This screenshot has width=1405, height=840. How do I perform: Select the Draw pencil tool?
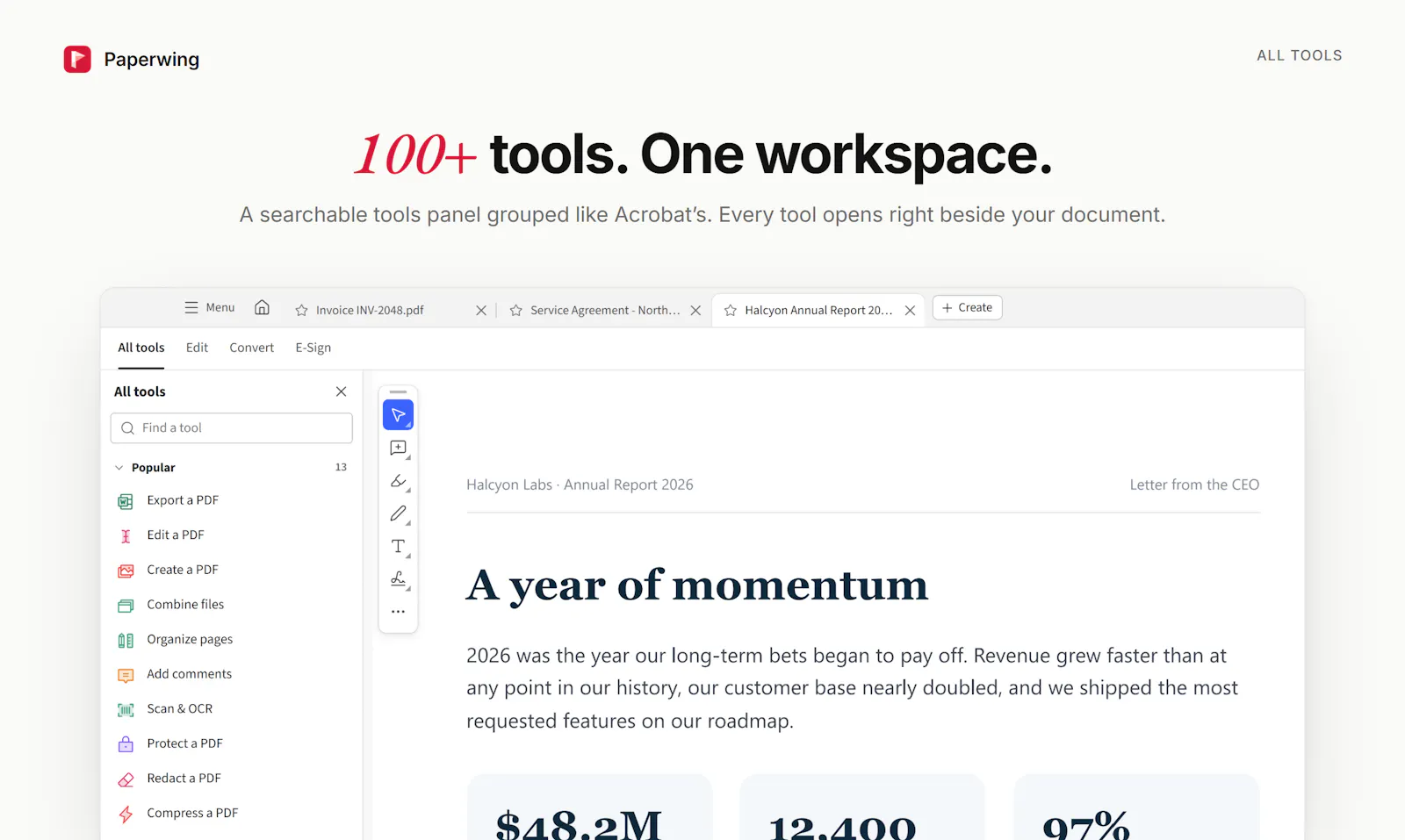click(398, 513)
